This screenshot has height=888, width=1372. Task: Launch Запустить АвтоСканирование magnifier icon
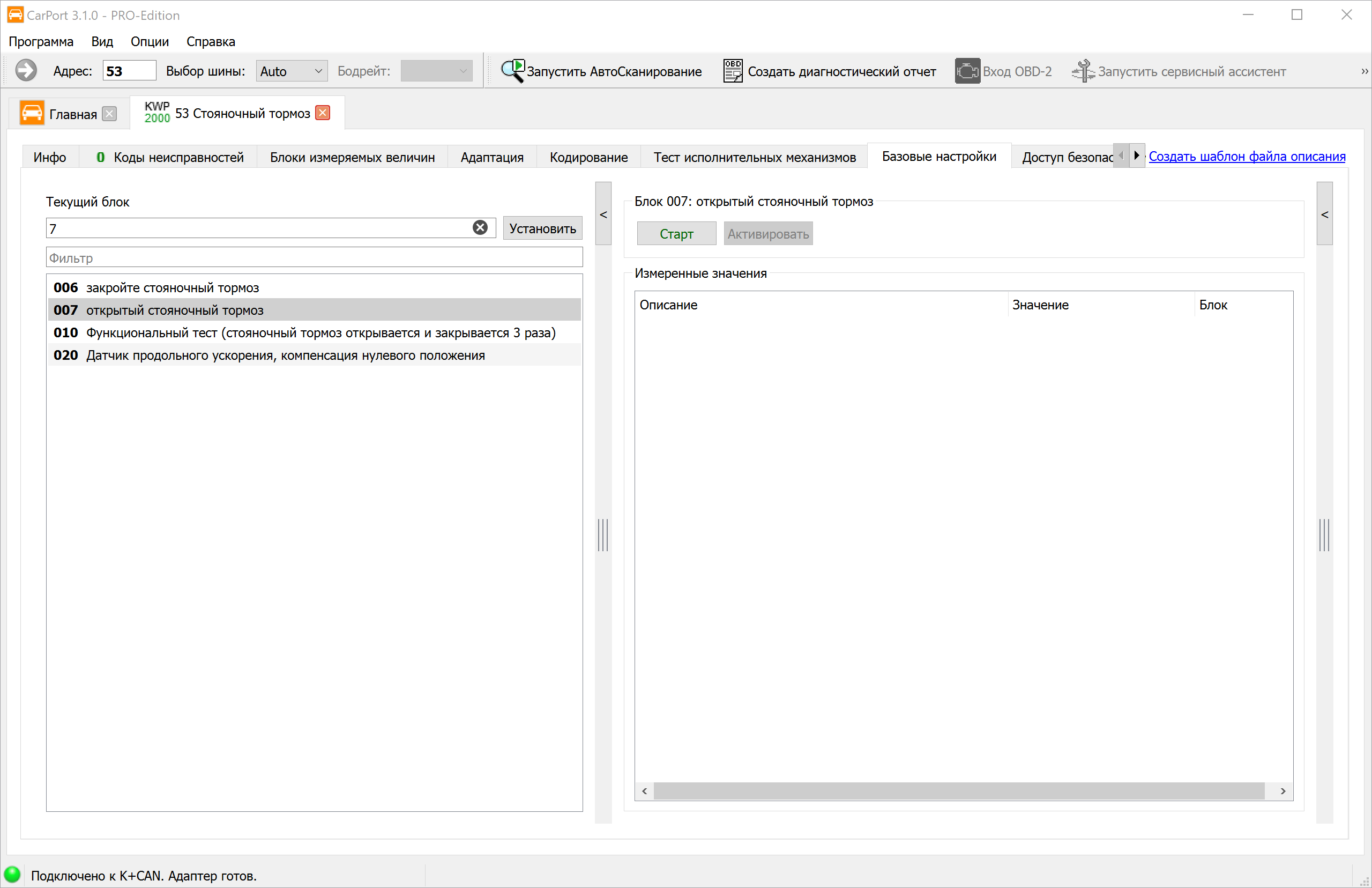[512, 71]
